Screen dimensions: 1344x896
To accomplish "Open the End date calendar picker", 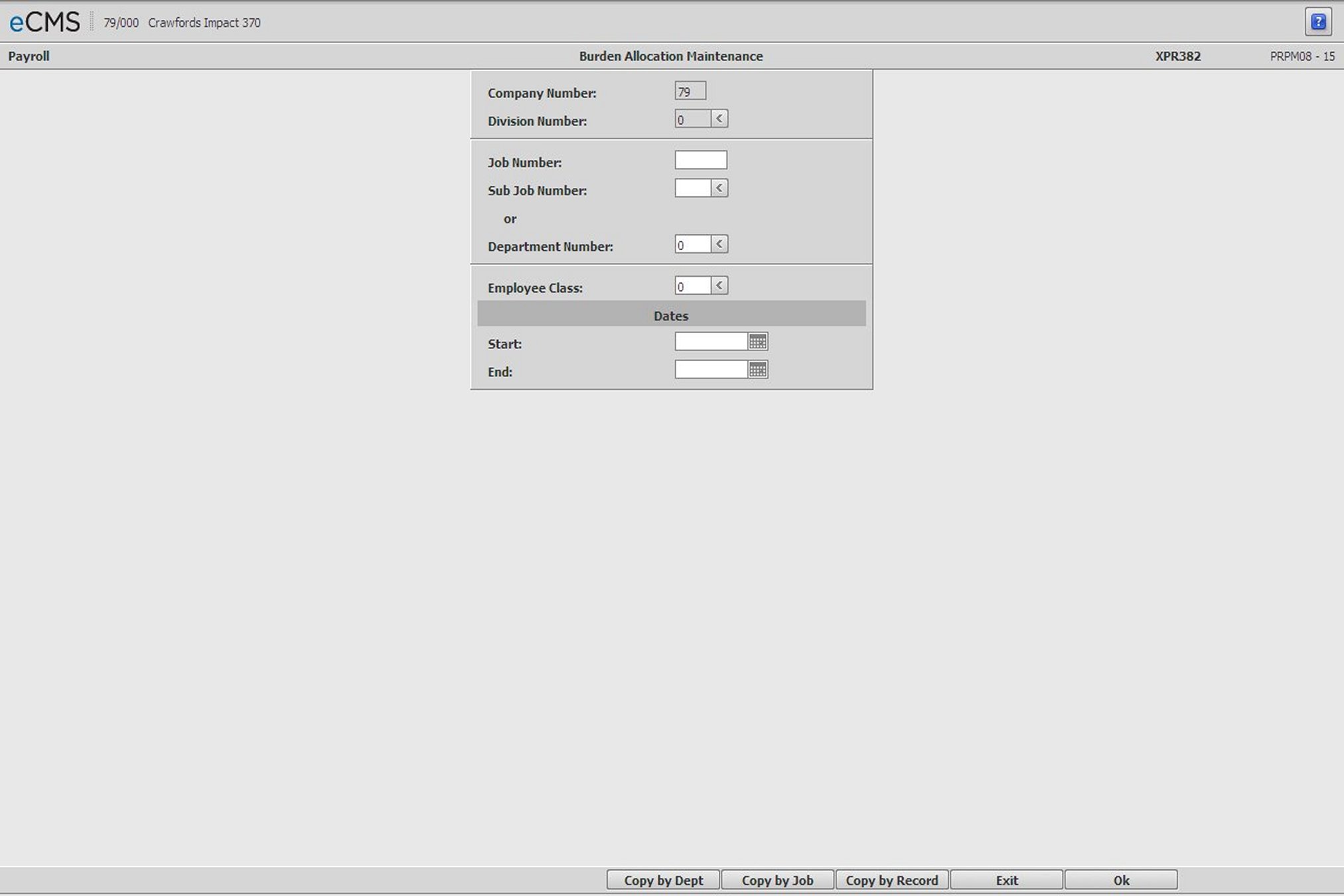I will pos(757,370).
